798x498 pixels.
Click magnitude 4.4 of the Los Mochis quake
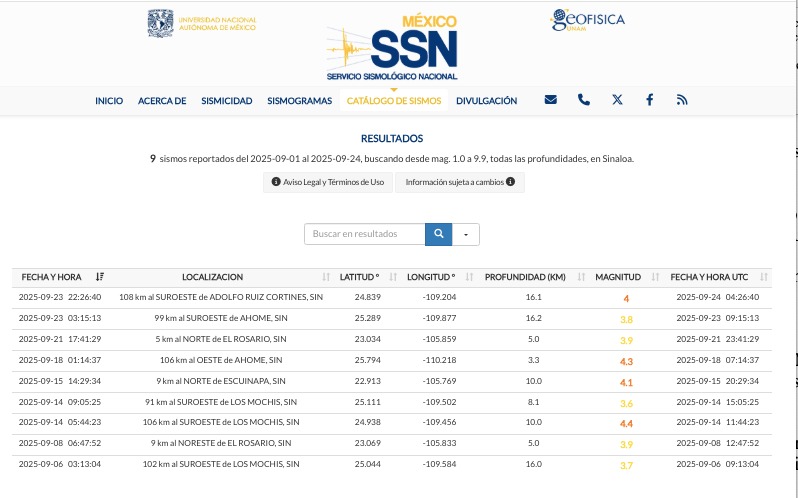coord(626,423)
